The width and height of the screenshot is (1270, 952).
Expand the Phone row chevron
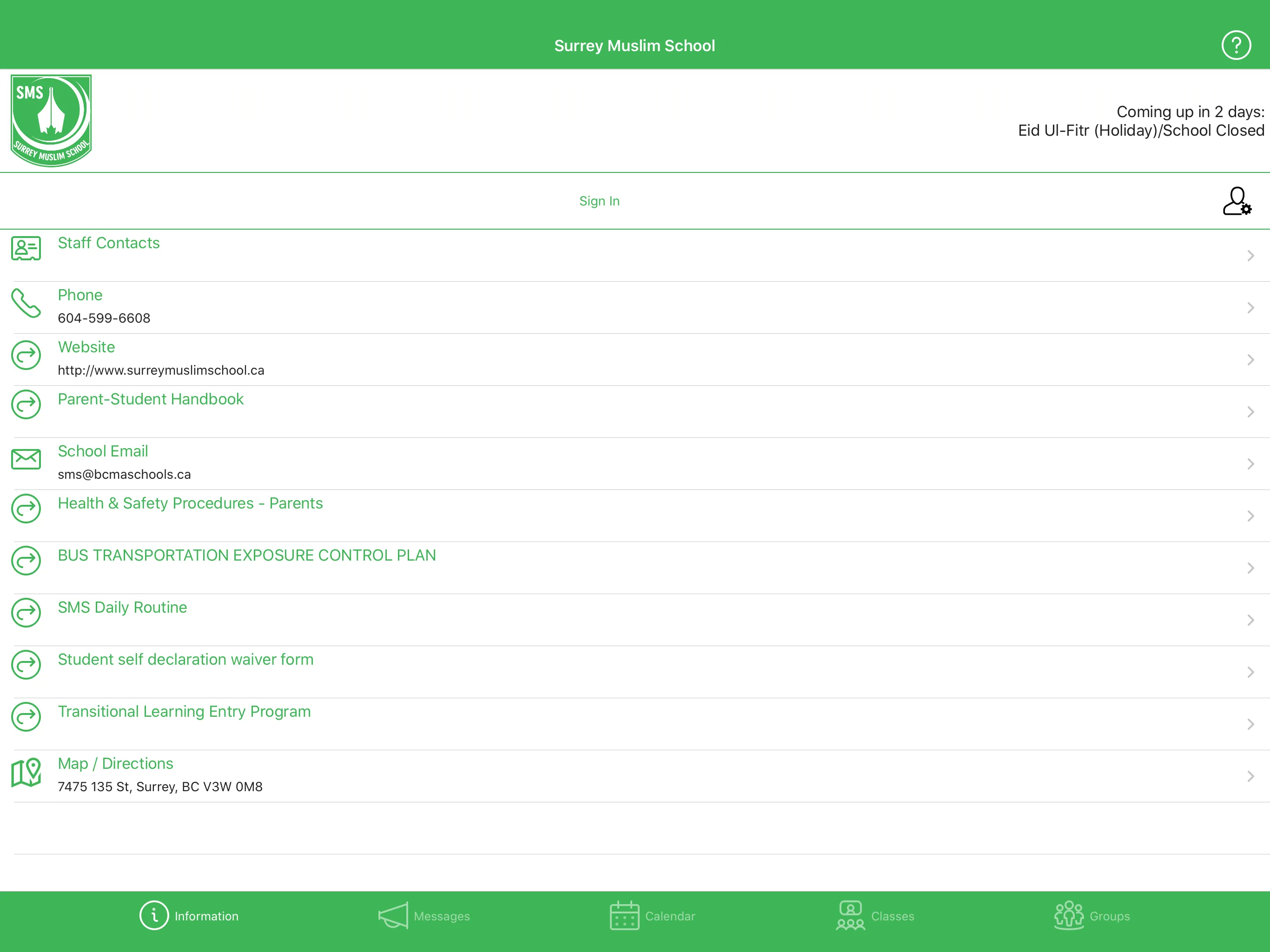pos(1250,308)
